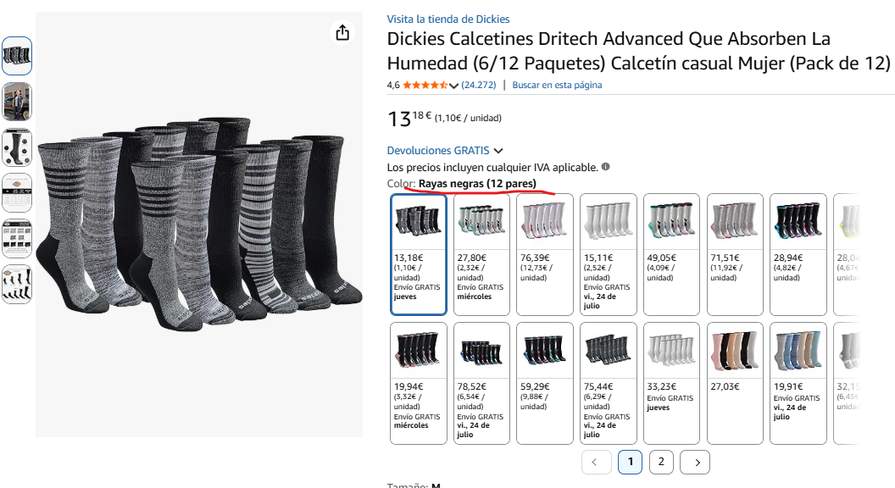Select variants page 1
This screenshot has height=488, width=895.
click(630, 462)
